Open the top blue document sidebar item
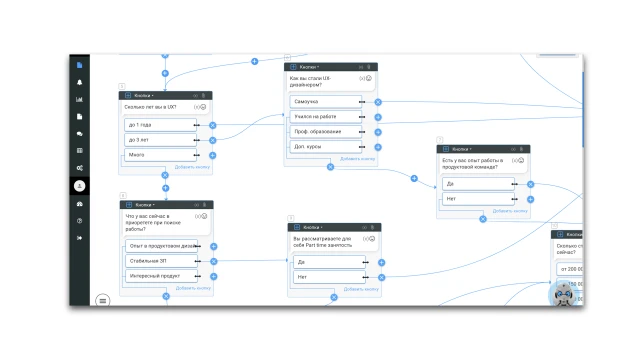This screenshot has height=360, width=640. [x=80, y=65]
